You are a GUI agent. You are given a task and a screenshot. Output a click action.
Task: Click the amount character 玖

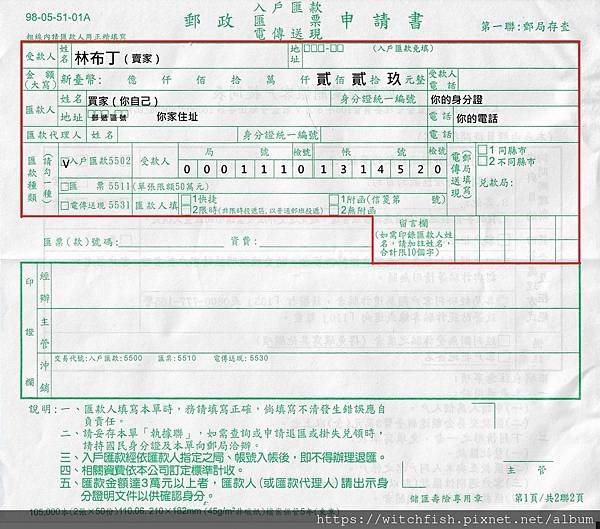click(394, 79)
